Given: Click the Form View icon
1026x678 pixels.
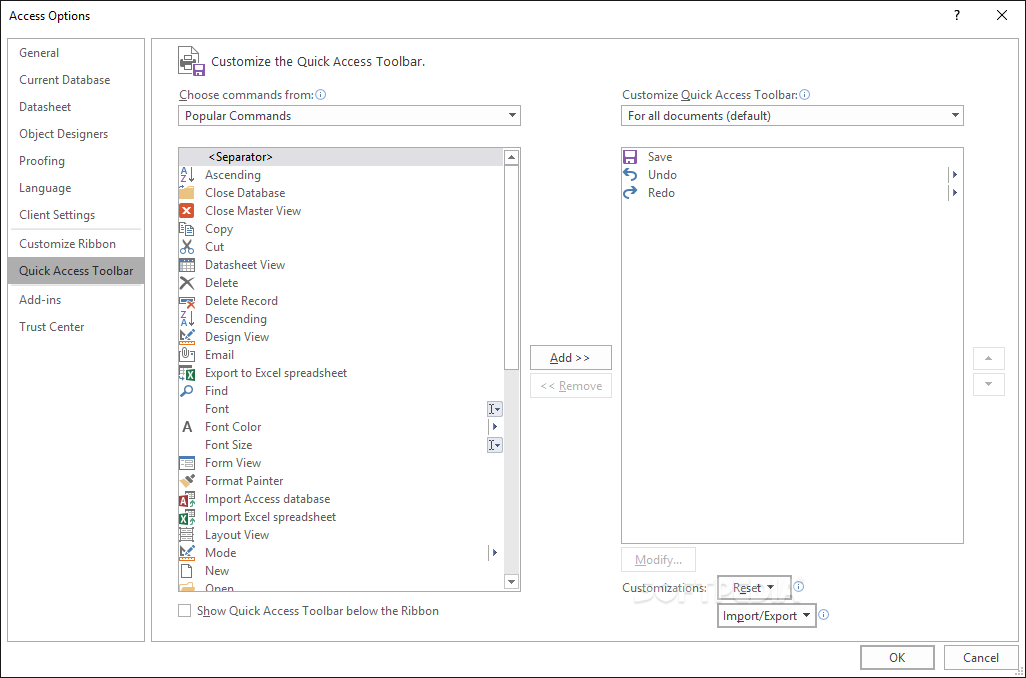Looking at the screenshot, I should pyautogui.click(x=187, y=463).
